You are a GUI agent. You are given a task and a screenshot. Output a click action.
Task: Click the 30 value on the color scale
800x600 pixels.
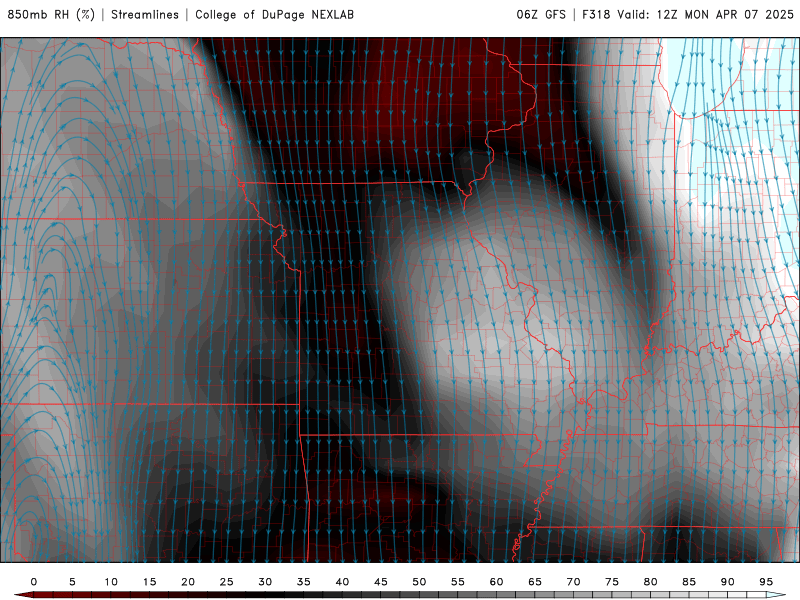tap(265, 582)
